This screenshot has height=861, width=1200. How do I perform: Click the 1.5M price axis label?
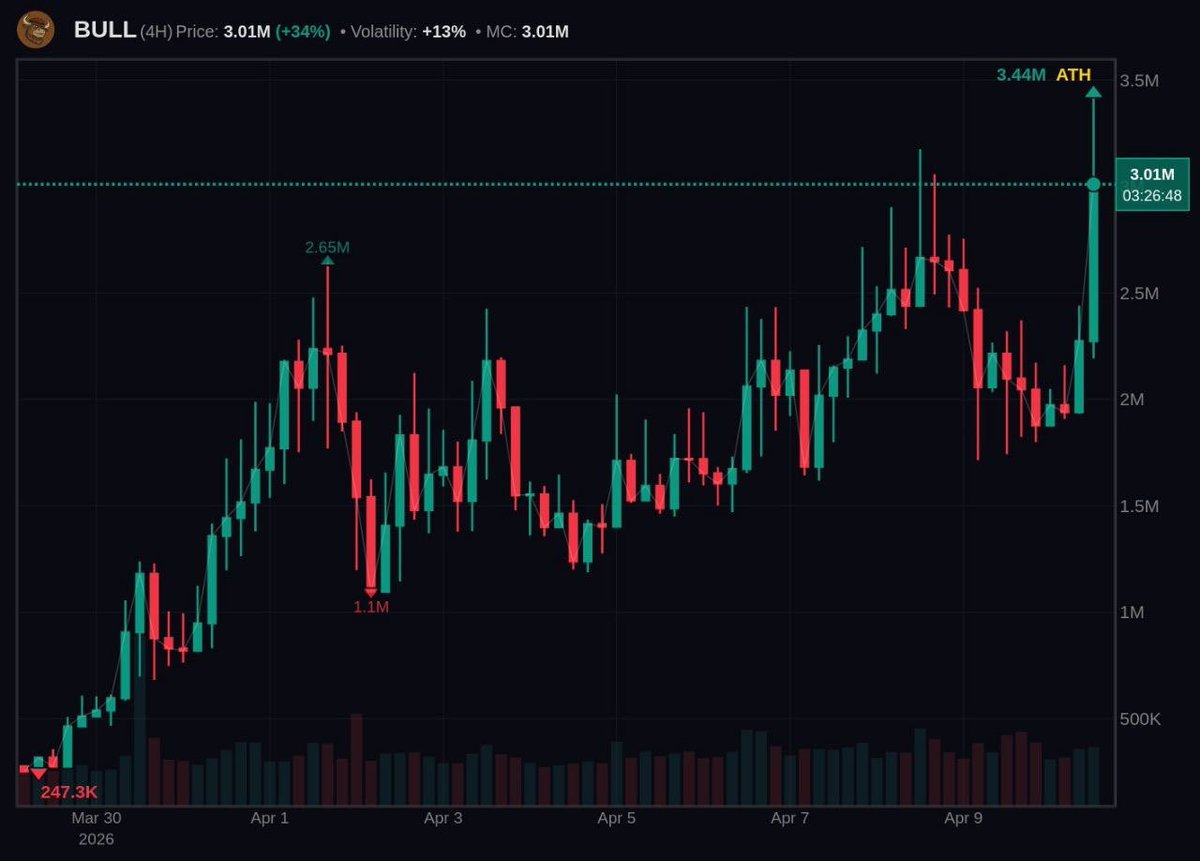(x=1140, y=506)
